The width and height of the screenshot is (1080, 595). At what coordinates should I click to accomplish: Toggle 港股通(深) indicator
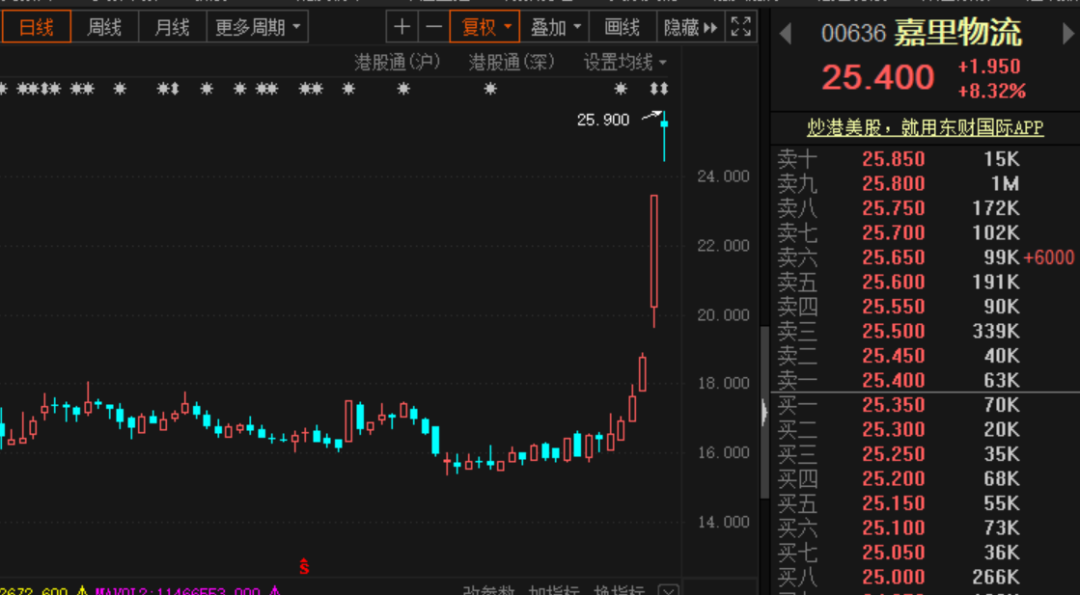click(x=512, y=63)
